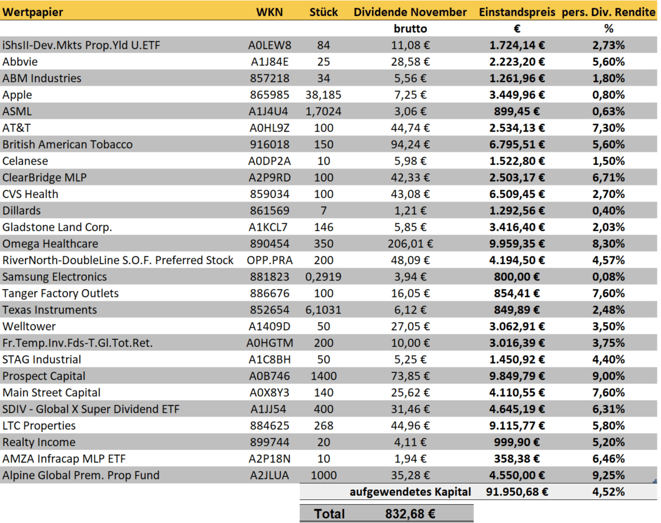Click the British American Tobacco cell
The height and width of the screenshot is (523, 661).
coord(67,144)
